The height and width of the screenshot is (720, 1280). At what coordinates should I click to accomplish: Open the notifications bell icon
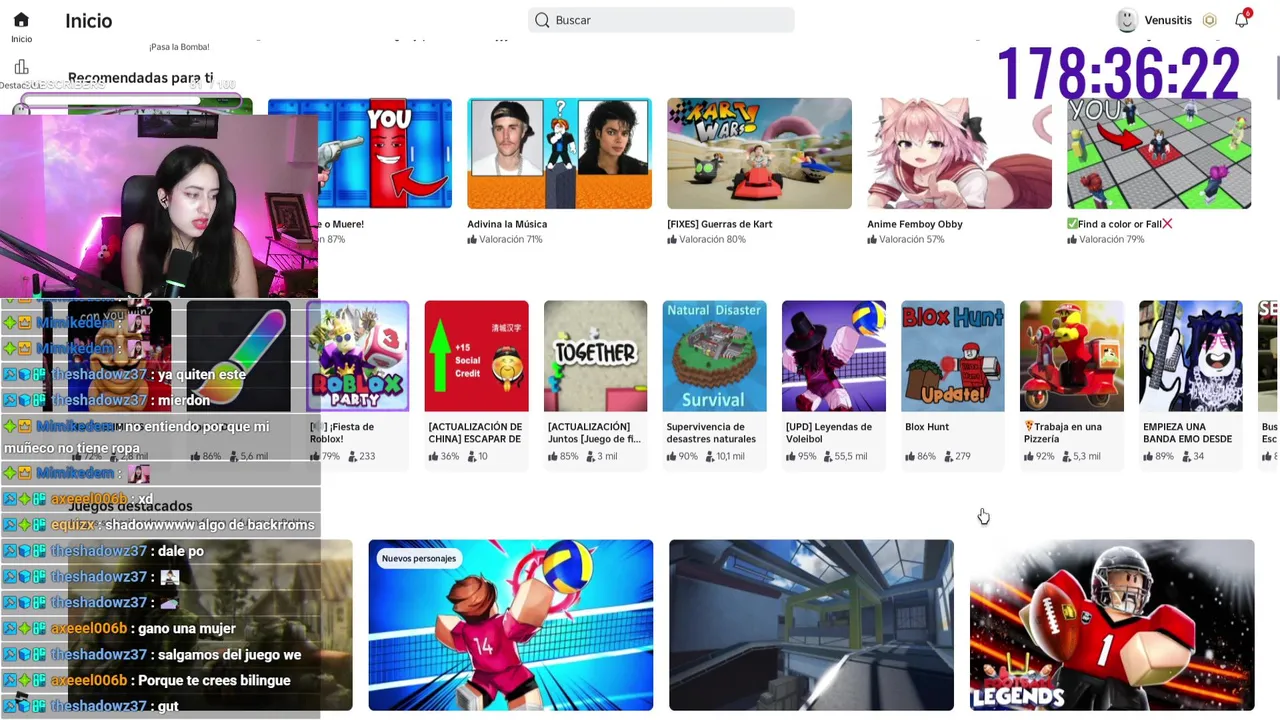1241,20
